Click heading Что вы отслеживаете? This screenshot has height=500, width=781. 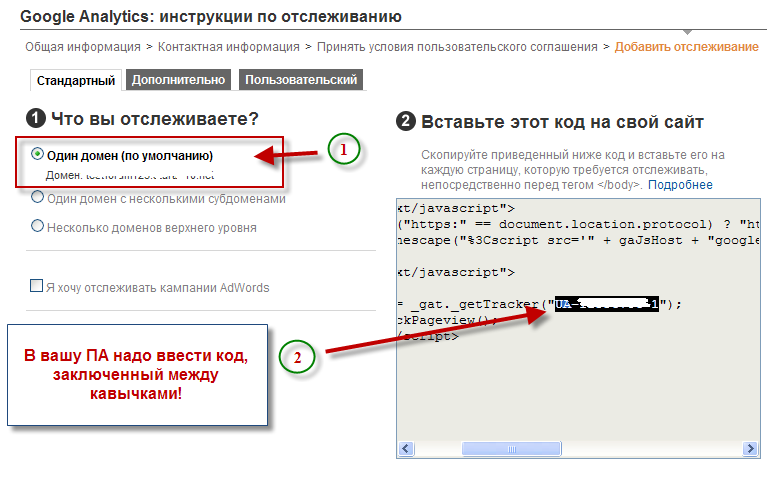click(x=154, y=119)
